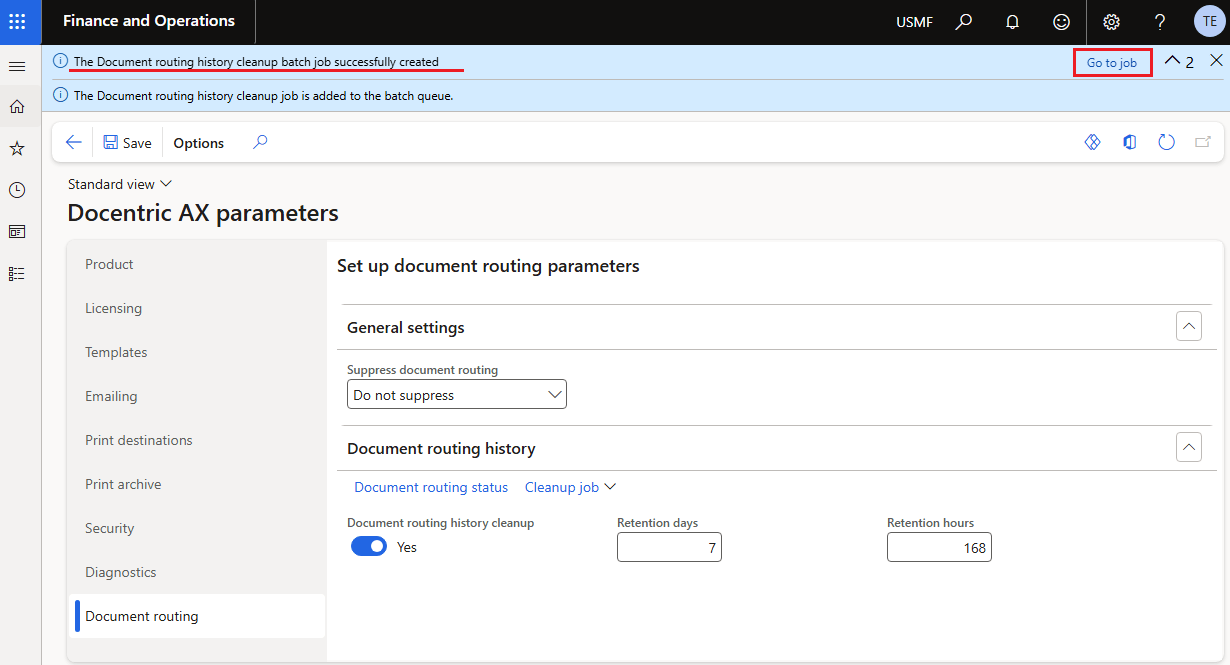1230x665 pixels.
Task: Click the notifications bell icon
Action: tap(1012, 22)
